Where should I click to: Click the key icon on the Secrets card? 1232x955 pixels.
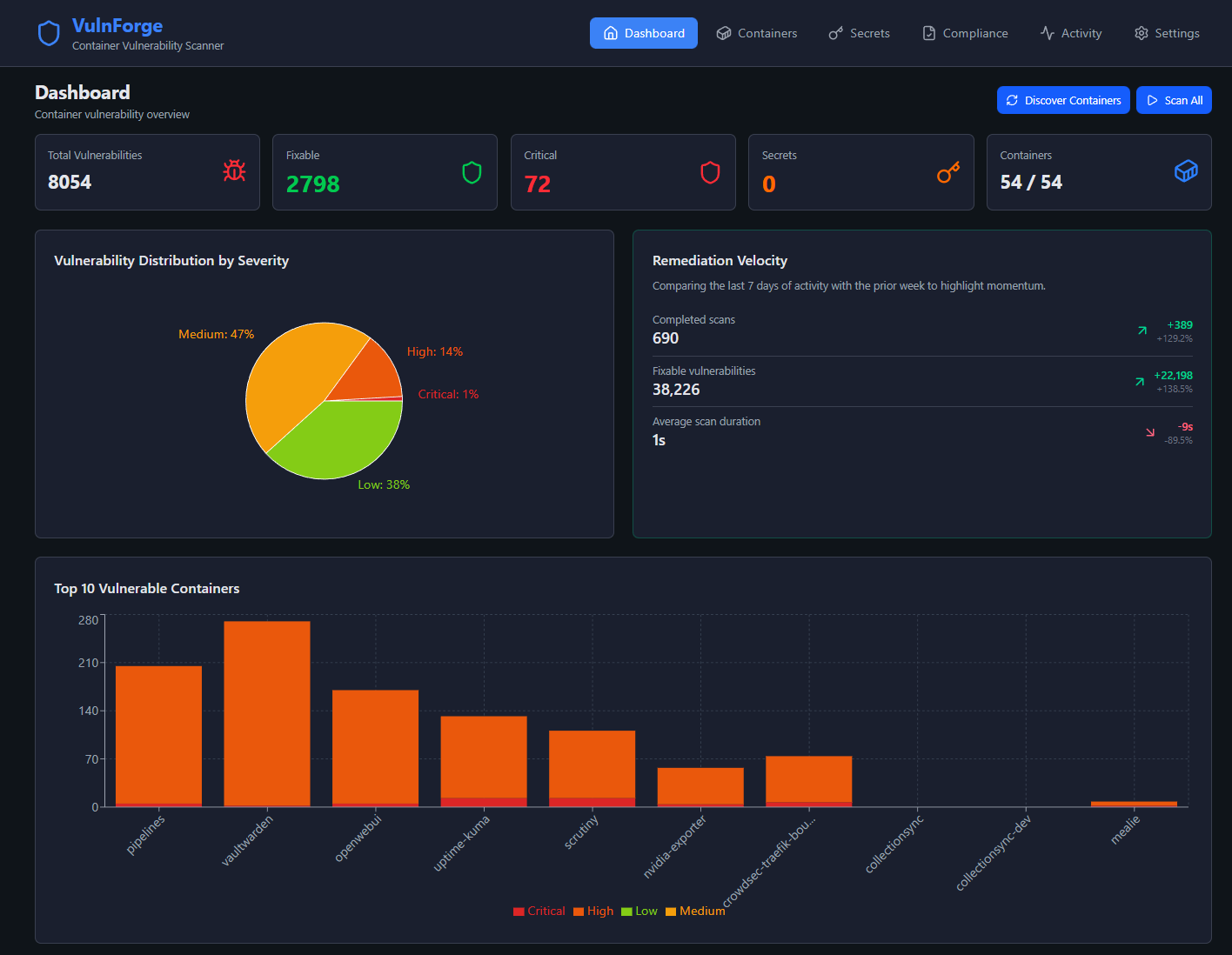[x=947, y=172]
